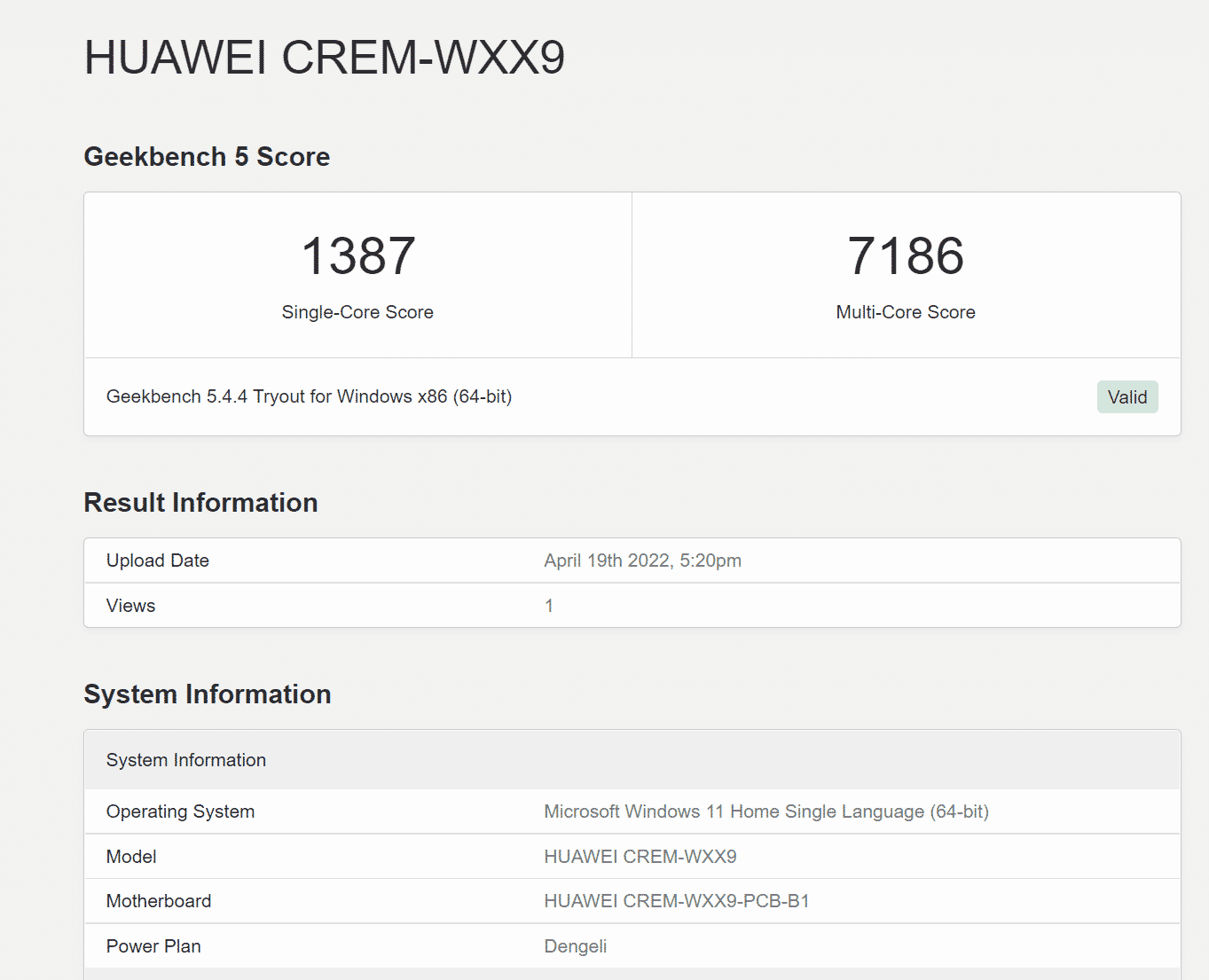1209x980 pixels.
Task: Click the 7186 multi-core score number
Action: click(x=905, y=255)
